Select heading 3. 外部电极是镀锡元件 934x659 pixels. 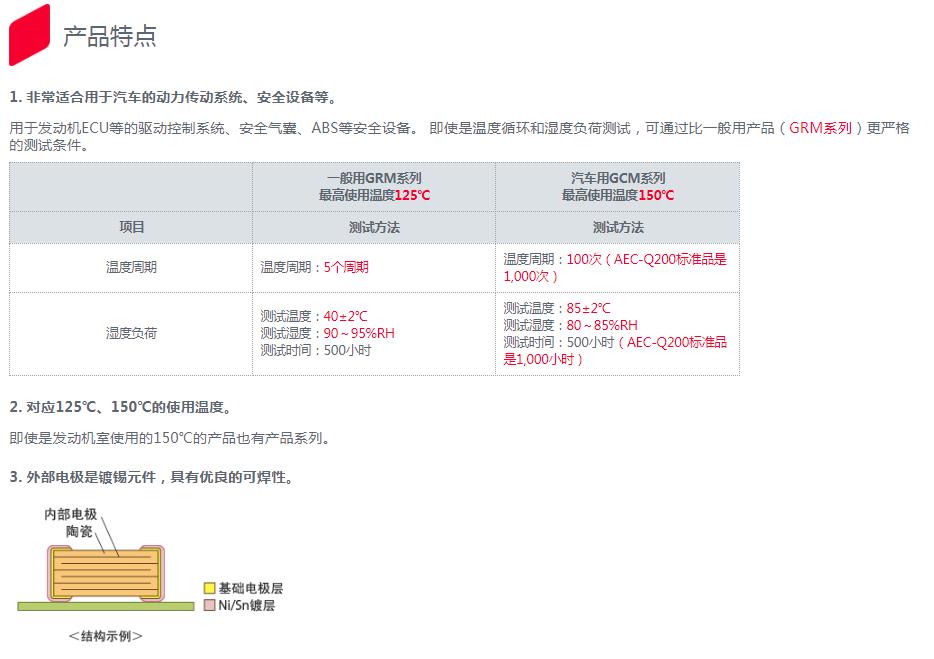152,477
